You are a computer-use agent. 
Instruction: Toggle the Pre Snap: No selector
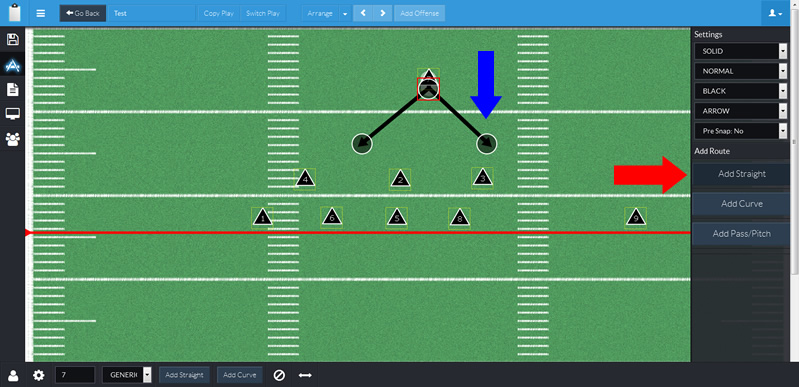tap(741, 131)
